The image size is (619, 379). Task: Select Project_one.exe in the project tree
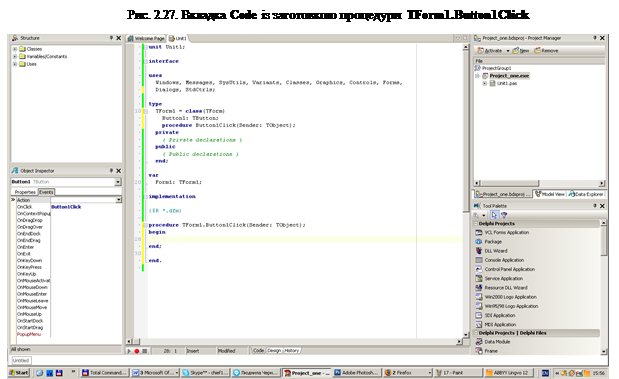tap(509, 76)
